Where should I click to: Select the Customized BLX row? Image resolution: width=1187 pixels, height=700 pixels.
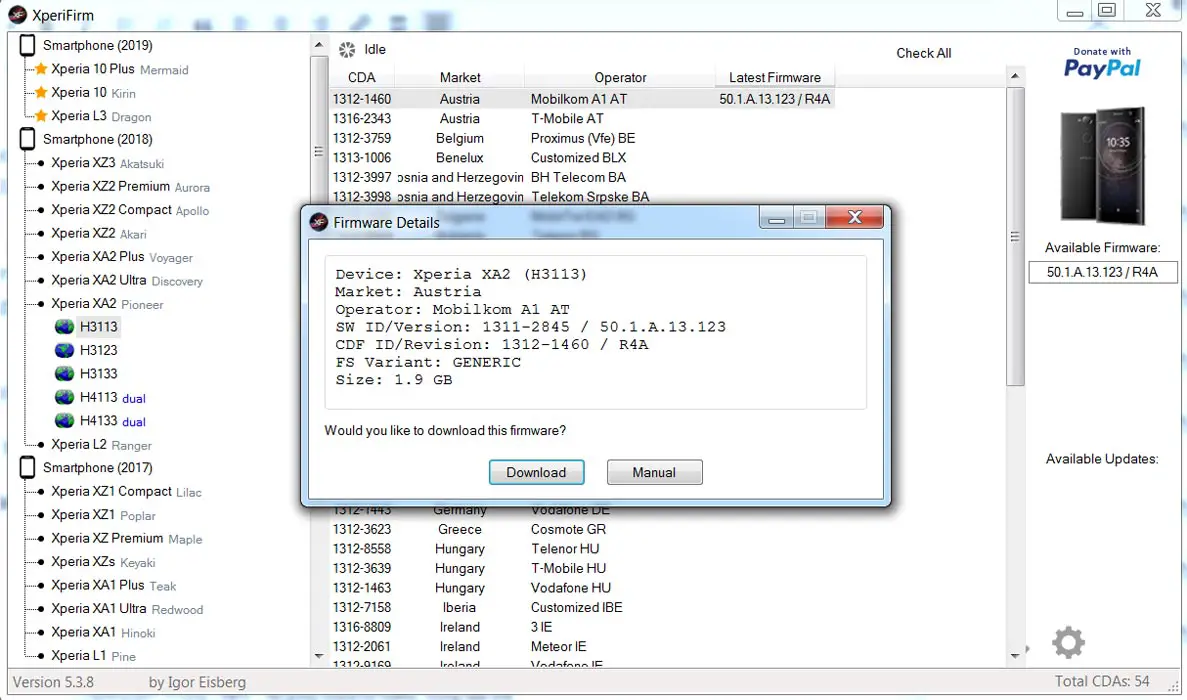click(x=582, y=158)
